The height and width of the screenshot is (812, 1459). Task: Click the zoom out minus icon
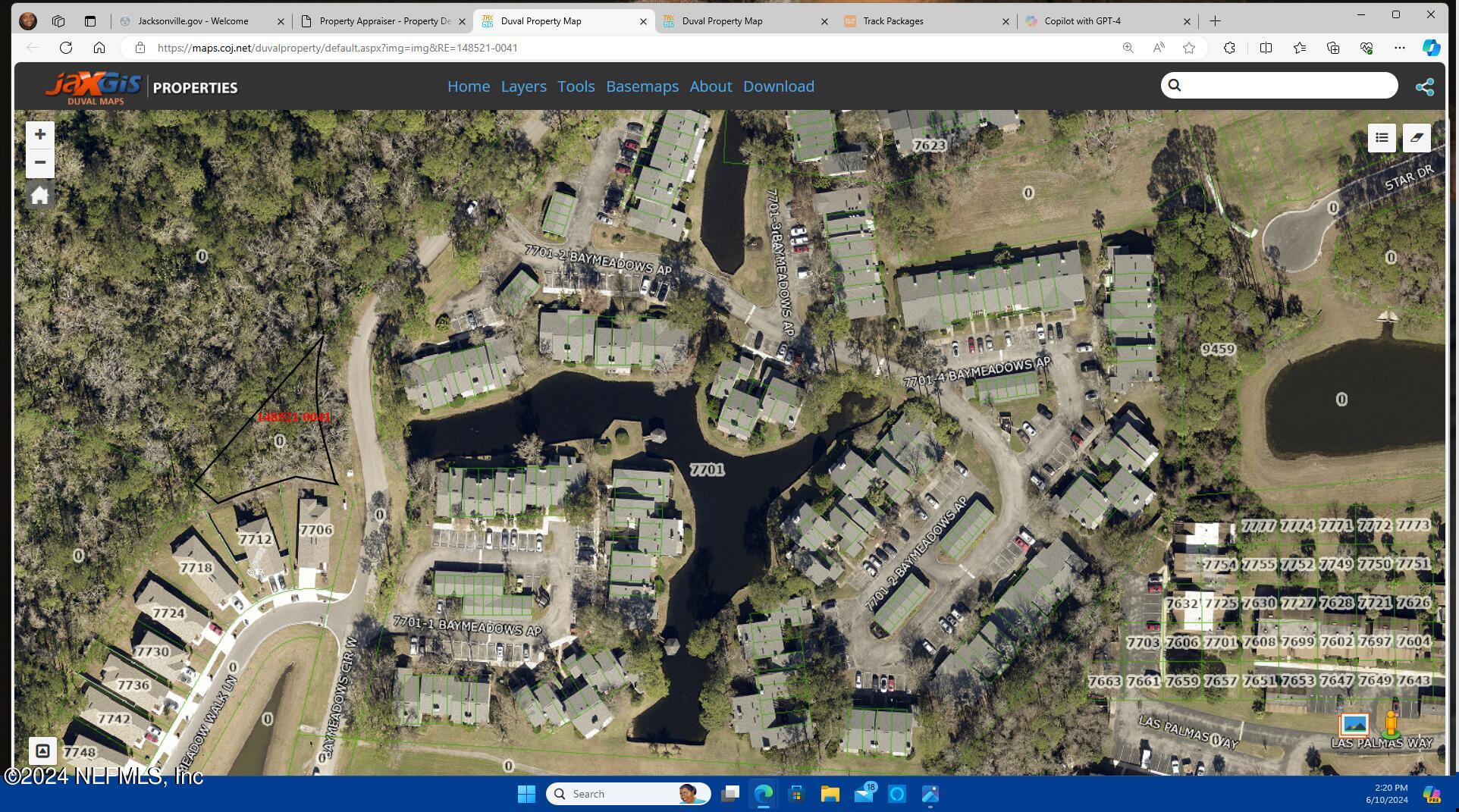[x=39, y=162]
